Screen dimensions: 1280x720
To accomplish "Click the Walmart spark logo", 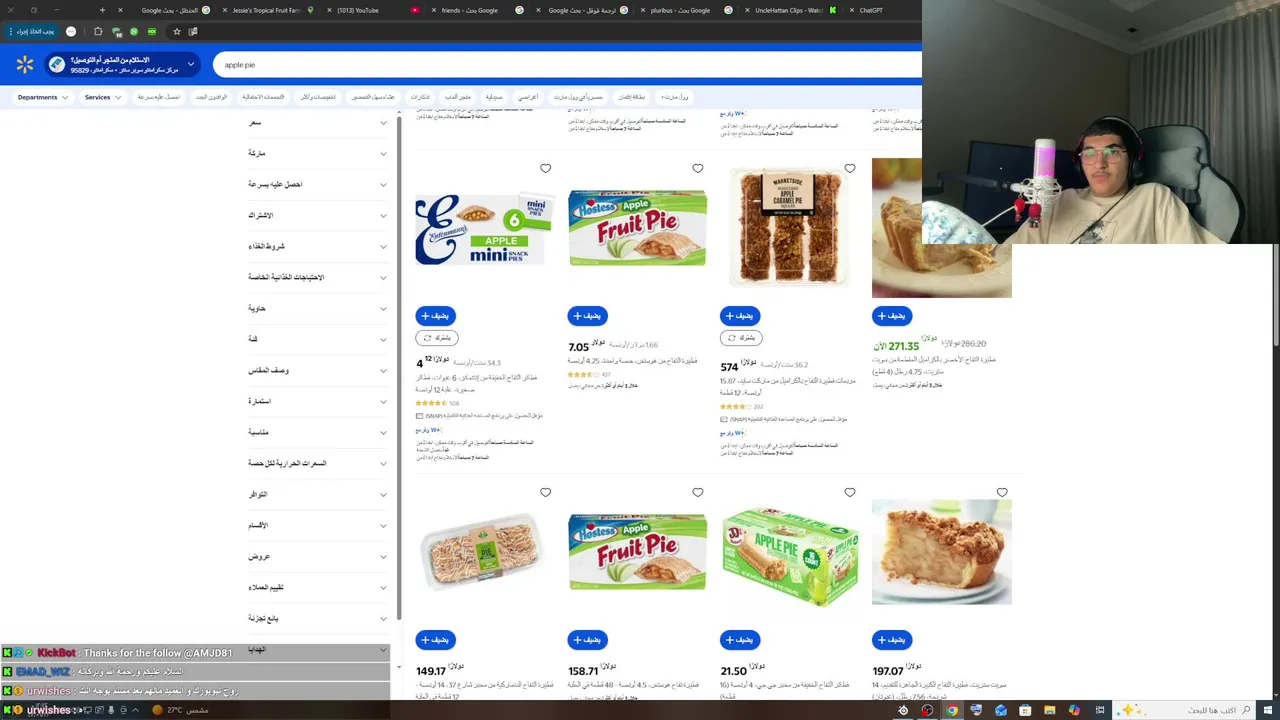I will click(x=25, y=65).
